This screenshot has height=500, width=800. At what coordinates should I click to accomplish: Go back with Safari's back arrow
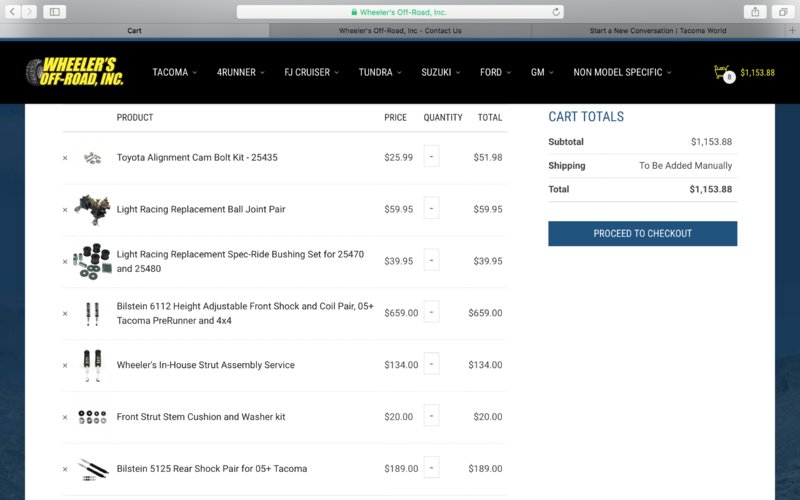(x=13, y=12)
